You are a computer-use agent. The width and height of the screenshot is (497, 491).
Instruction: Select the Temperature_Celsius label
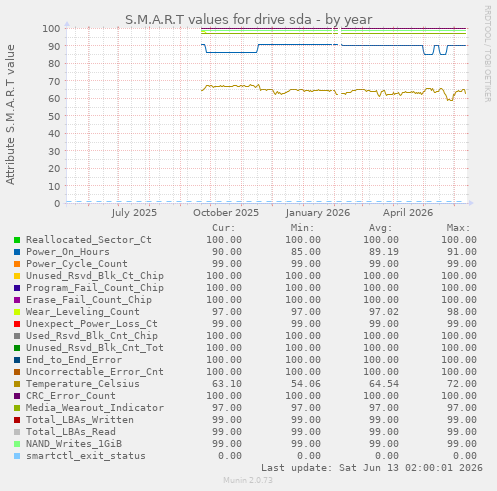coord(83,384)
